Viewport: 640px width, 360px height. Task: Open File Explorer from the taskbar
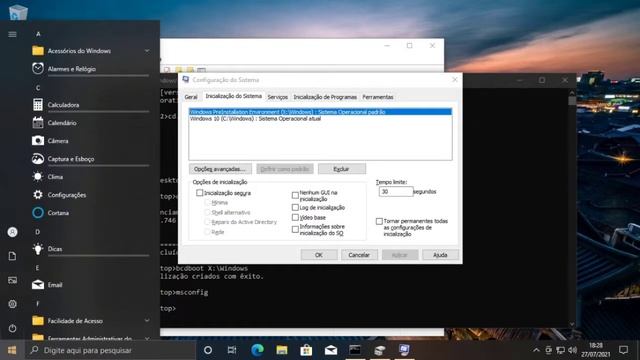click(282, 350)
